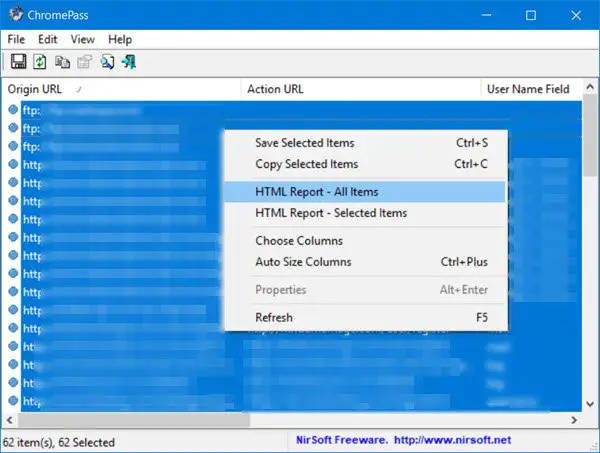Sort by the User Name Field header
This screenshot has width=600, height=453.
pos(531,89)
